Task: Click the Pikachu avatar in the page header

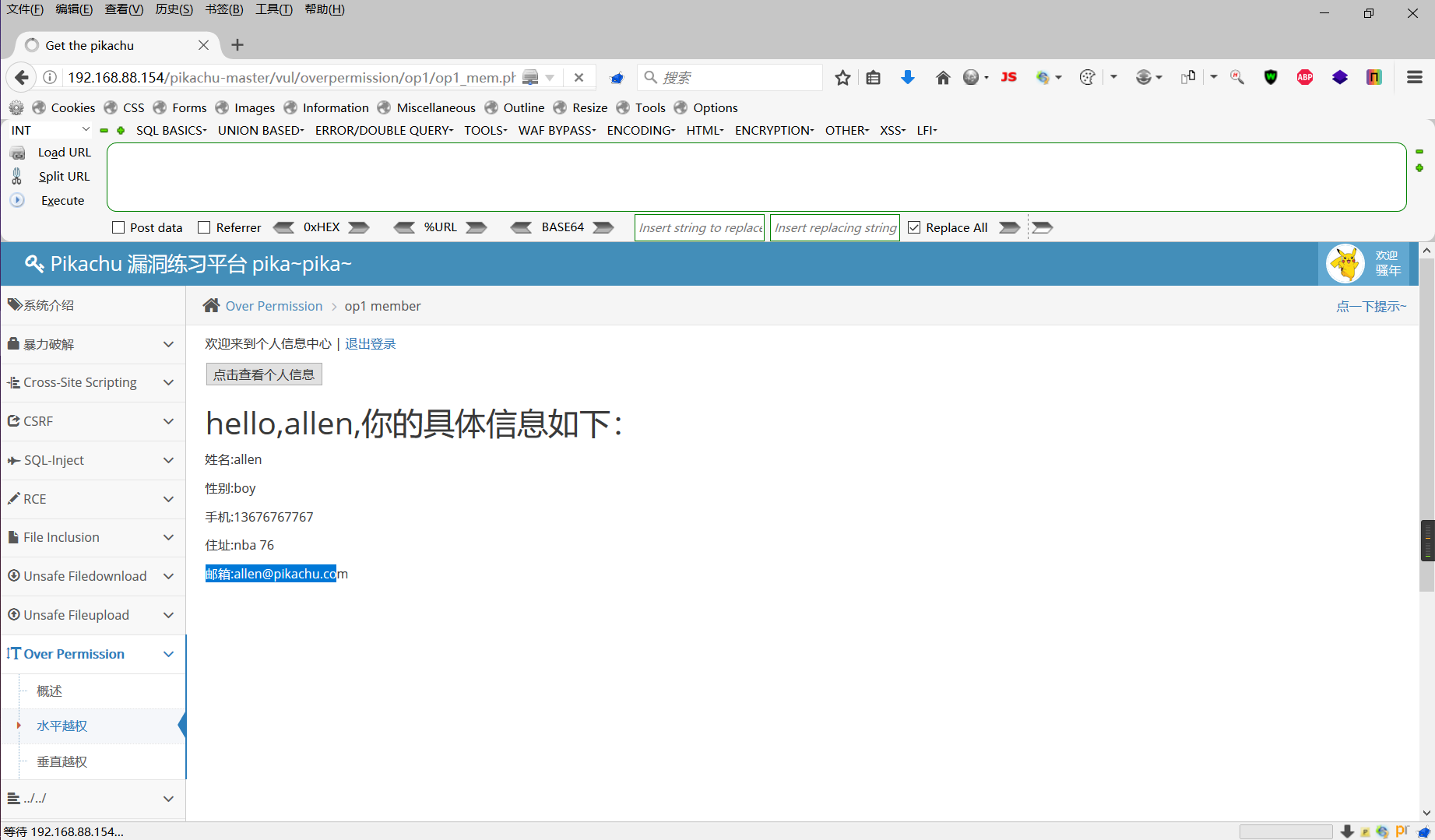Action: tap(1345, 263)
